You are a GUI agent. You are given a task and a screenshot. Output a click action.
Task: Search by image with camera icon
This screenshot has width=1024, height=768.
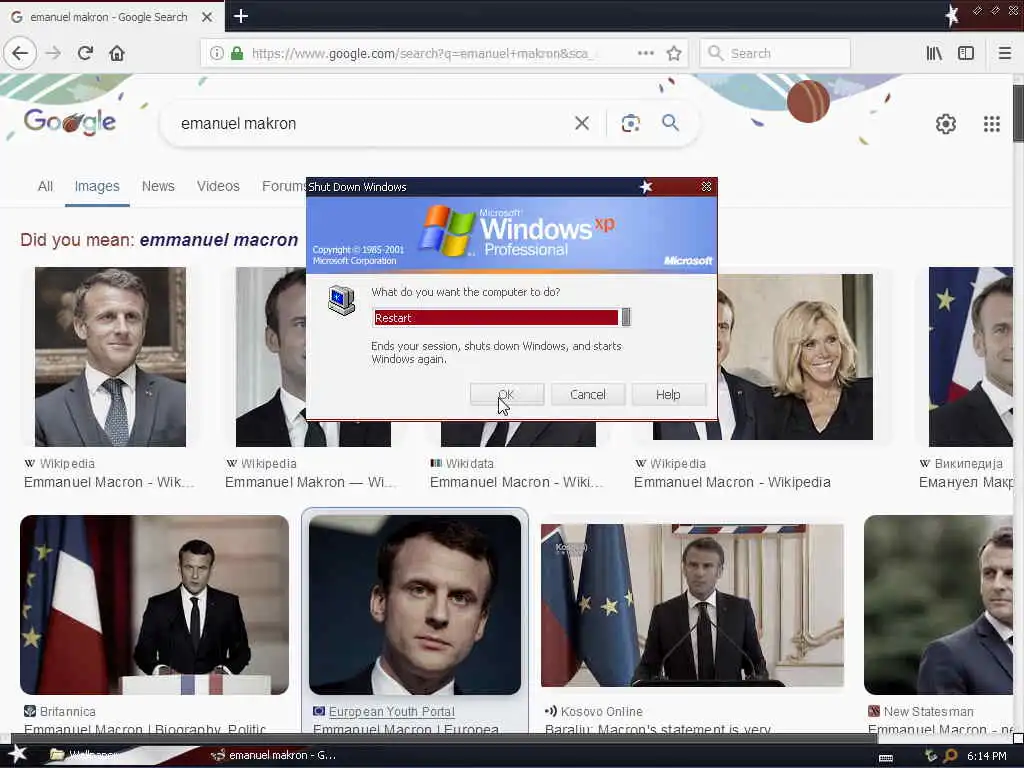click(631, 123)
